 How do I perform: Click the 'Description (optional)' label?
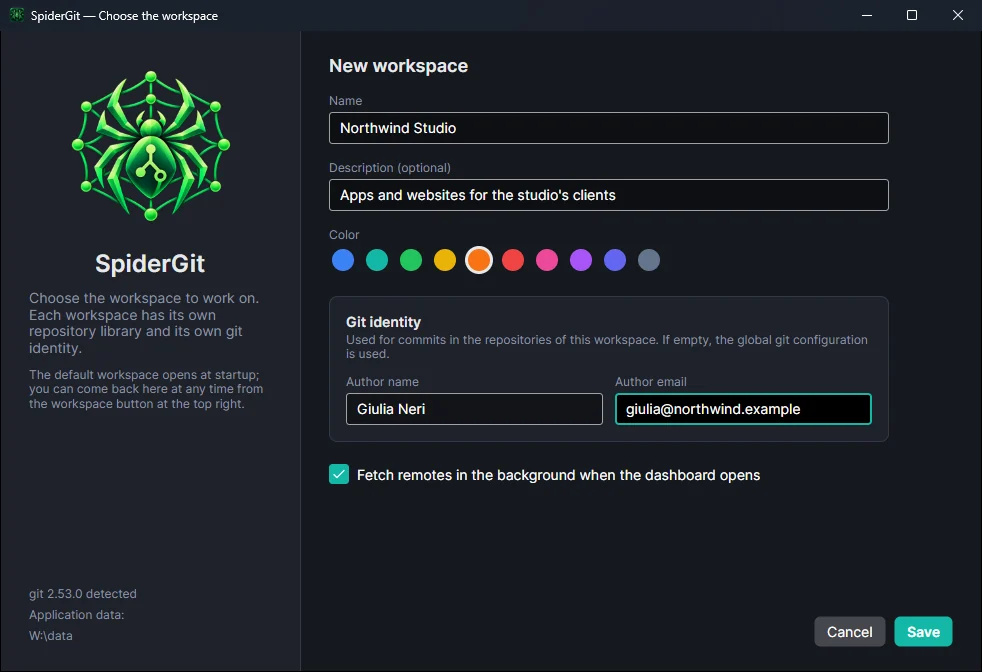pyautogui.click(x=390, y=168)
